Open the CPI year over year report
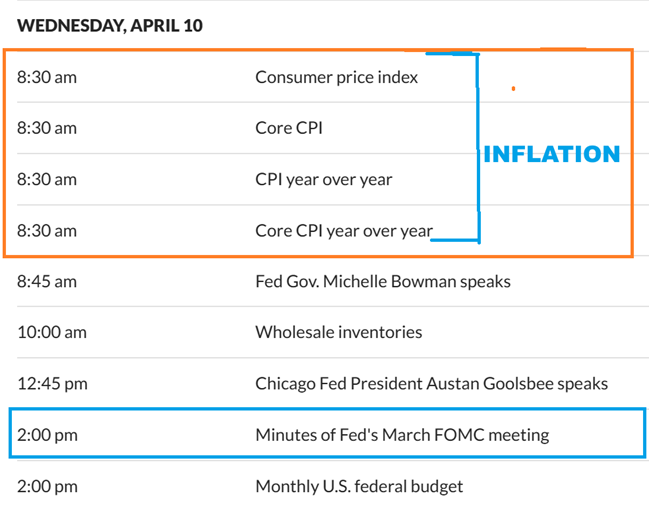Viewport: 649px width, 510px height. [323, 179]
